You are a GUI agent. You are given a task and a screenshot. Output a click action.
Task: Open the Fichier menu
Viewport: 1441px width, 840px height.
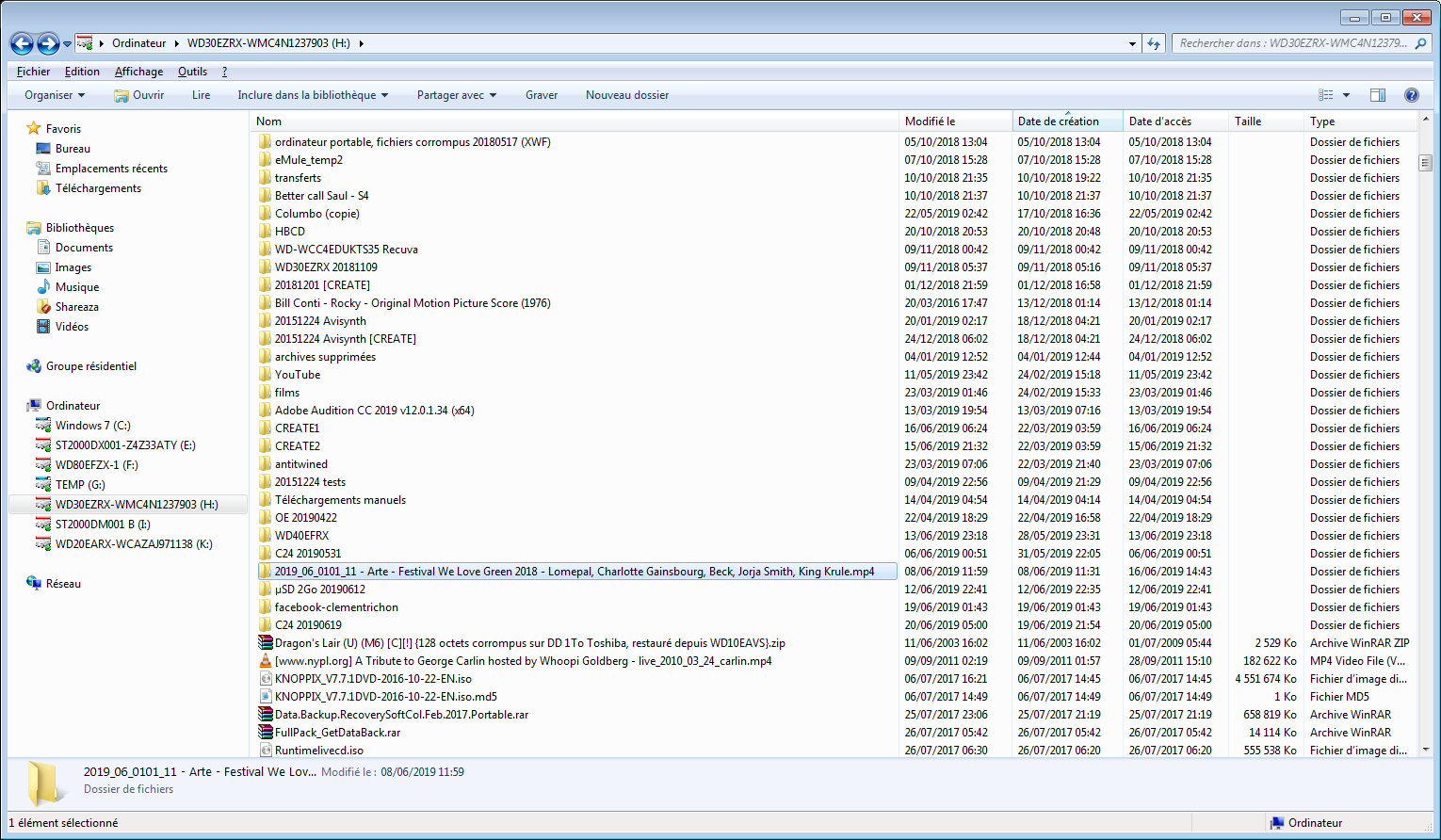[x=34, y=72]
